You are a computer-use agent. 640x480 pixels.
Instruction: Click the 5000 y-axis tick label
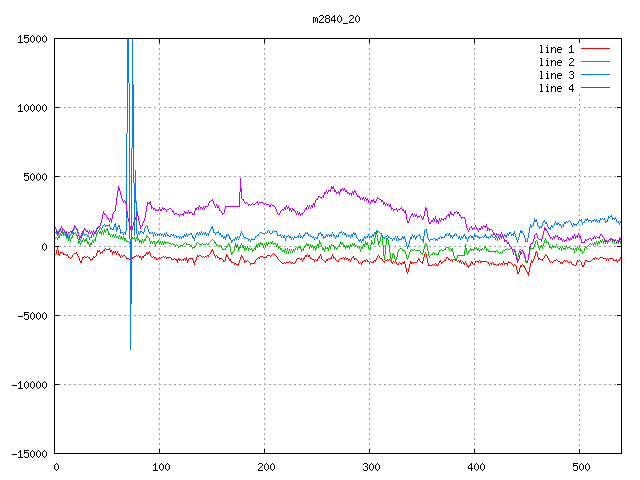[33, 177]
